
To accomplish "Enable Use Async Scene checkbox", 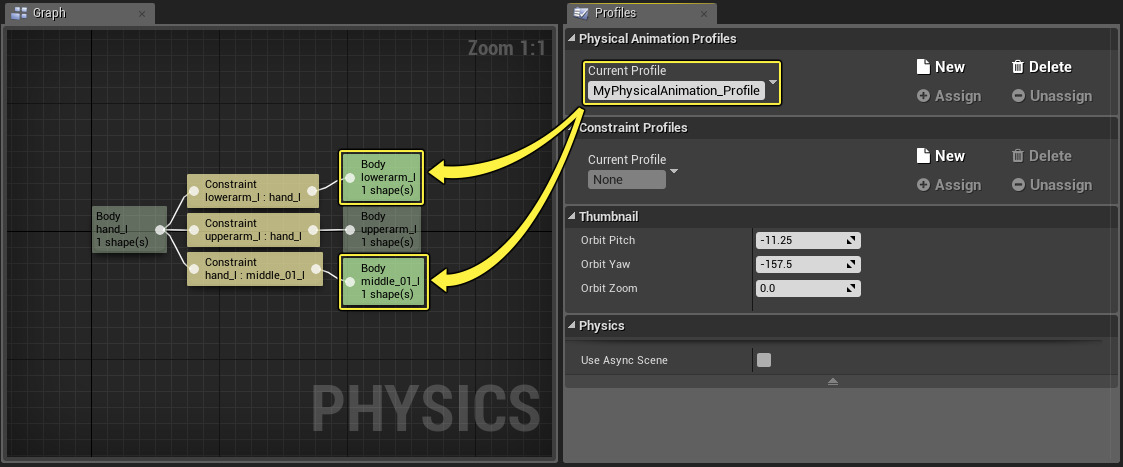I will coord(764,360).
